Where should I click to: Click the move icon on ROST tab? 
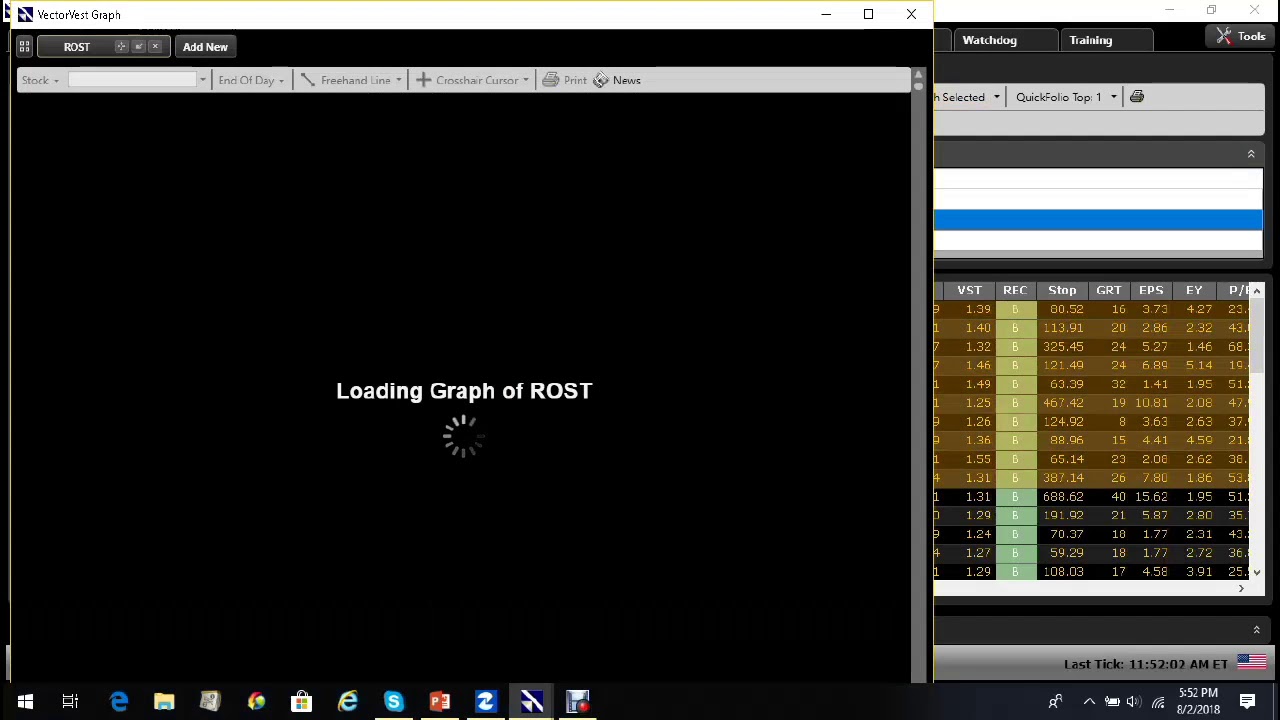122,47
